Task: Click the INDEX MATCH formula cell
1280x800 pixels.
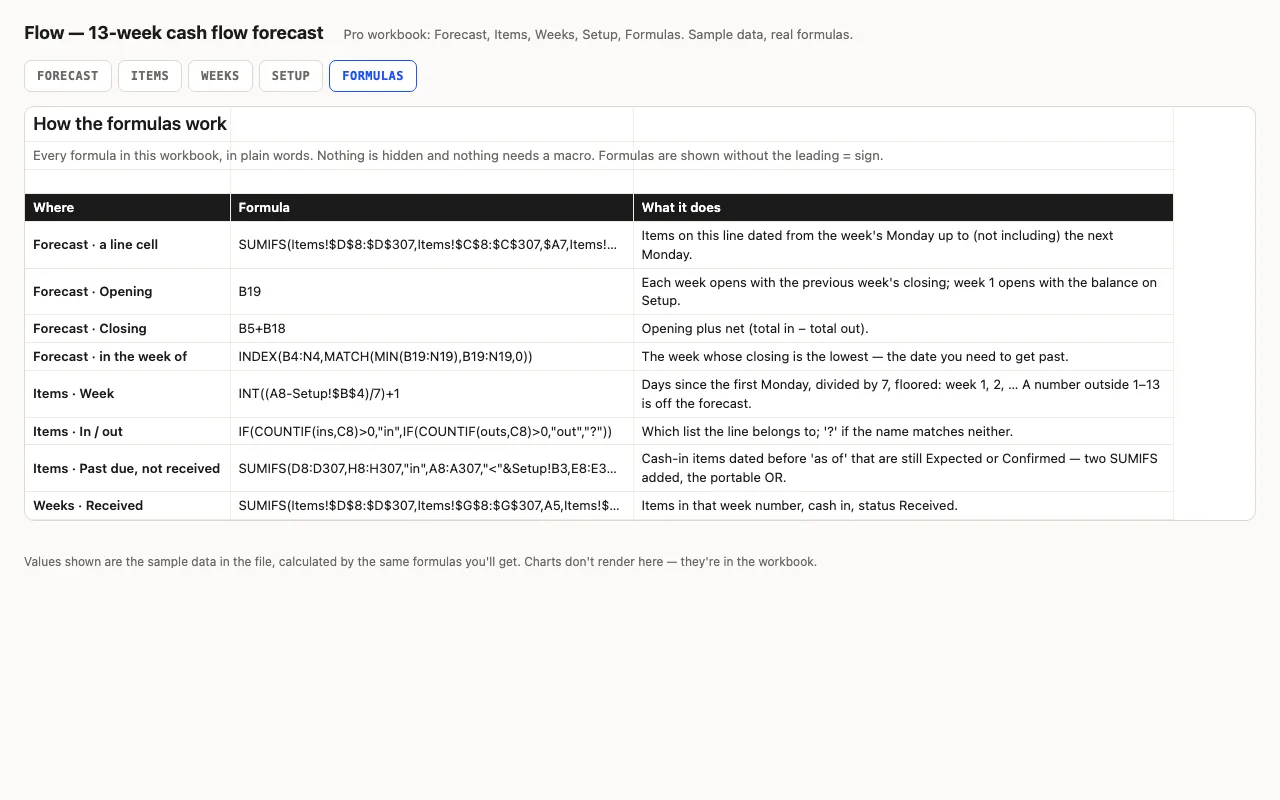Action: (432, 357)
